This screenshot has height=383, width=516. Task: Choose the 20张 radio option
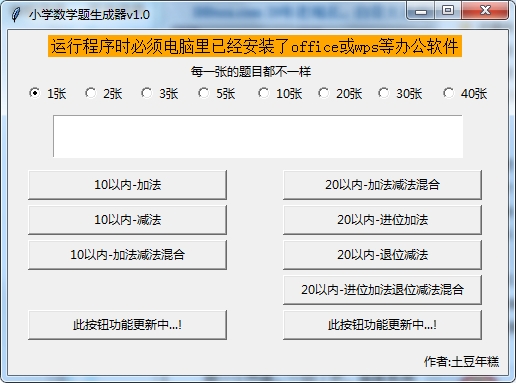coord(323,93)
